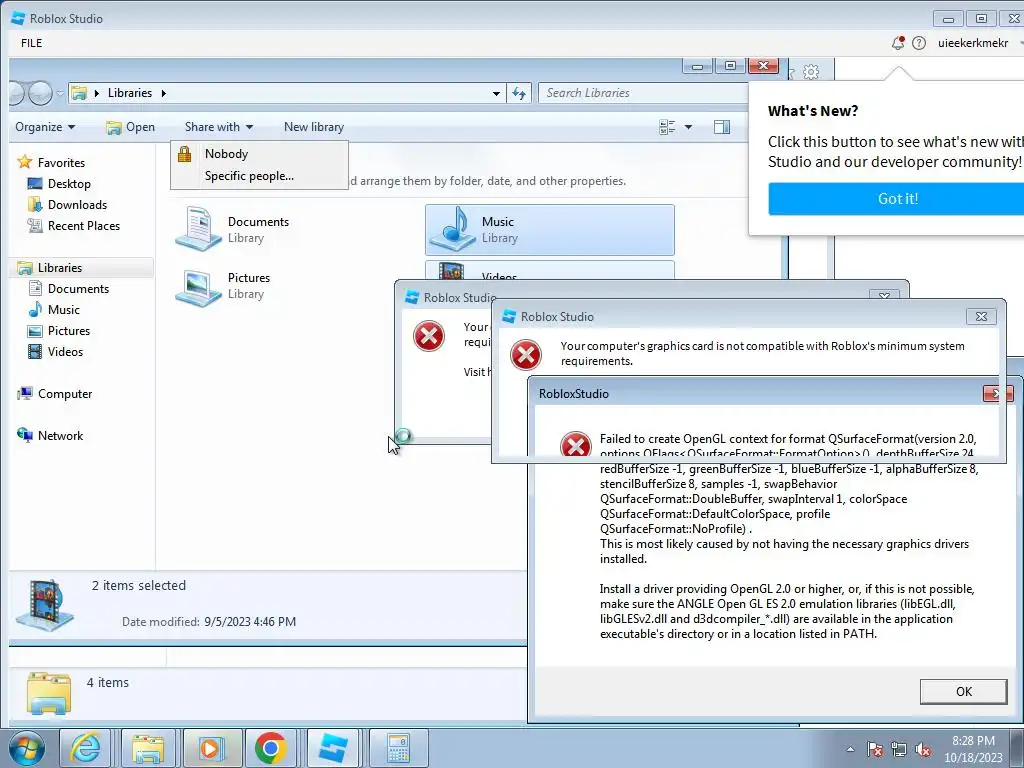
Task: Switch to Roblox Studio on the taskbar
Action: click(332, 748)
